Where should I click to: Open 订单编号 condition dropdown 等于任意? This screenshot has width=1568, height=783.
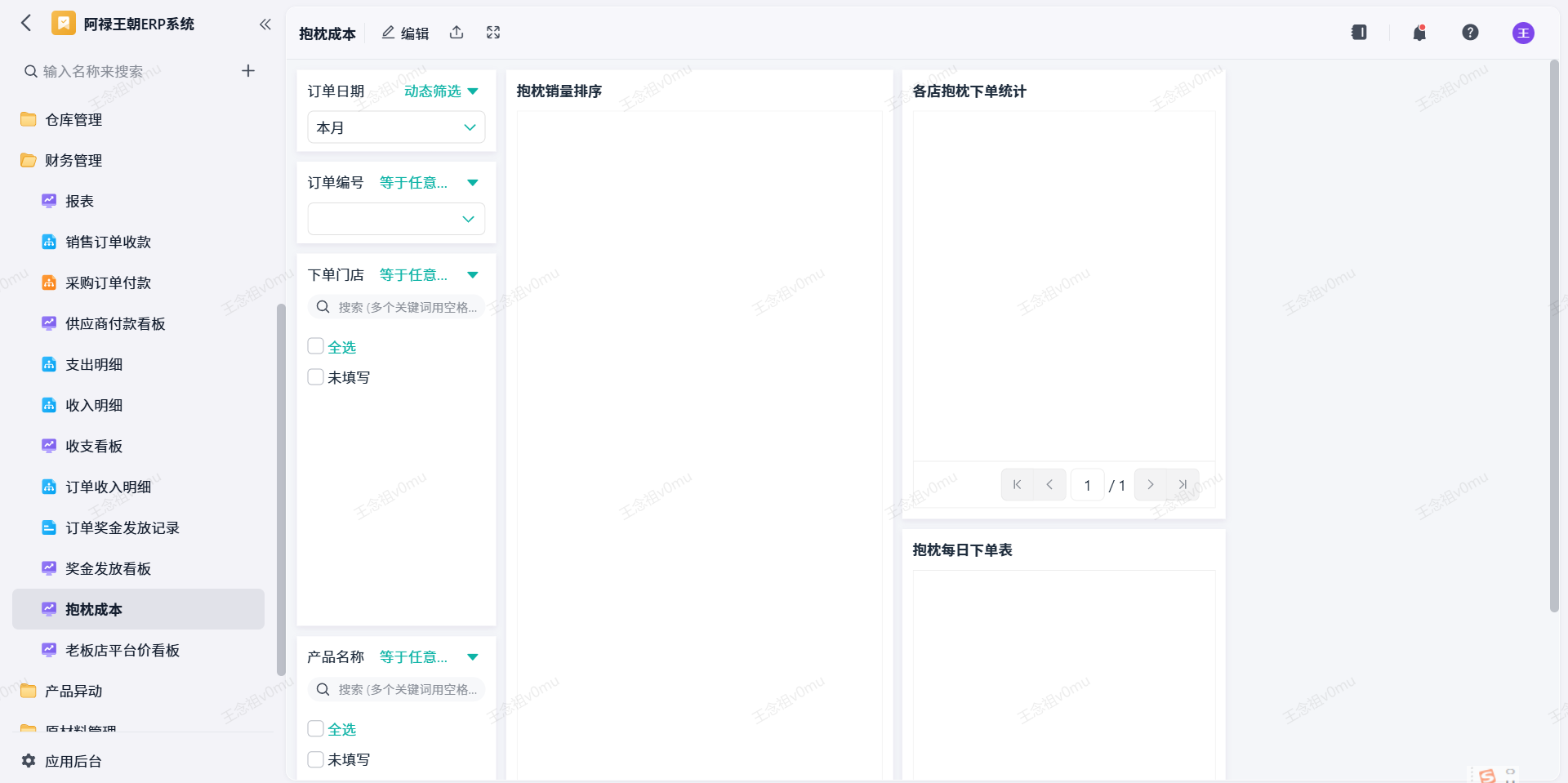tap(429, 183)
